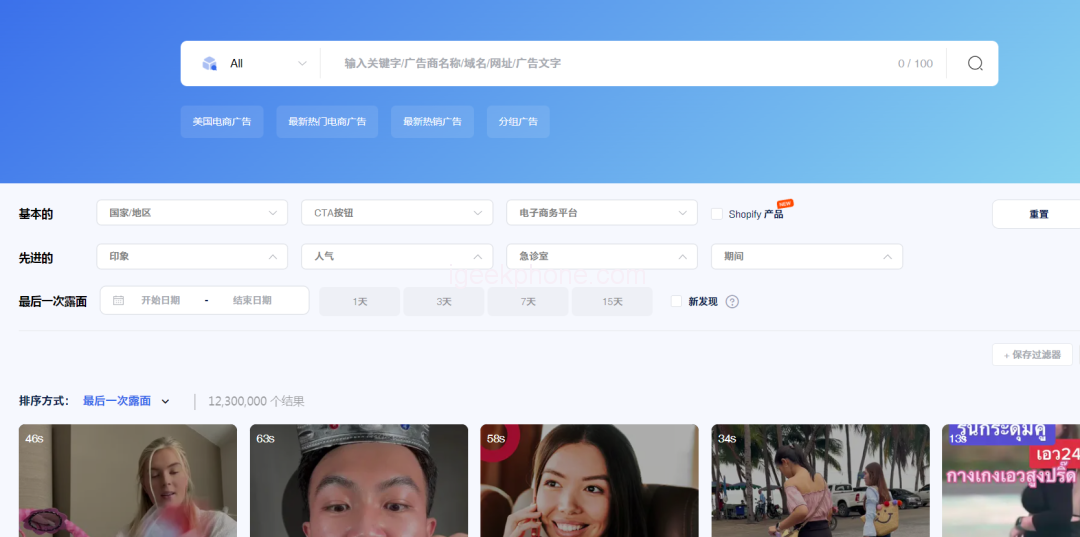Select the 最新热门电商广告 quick tag

click(327, 122)
